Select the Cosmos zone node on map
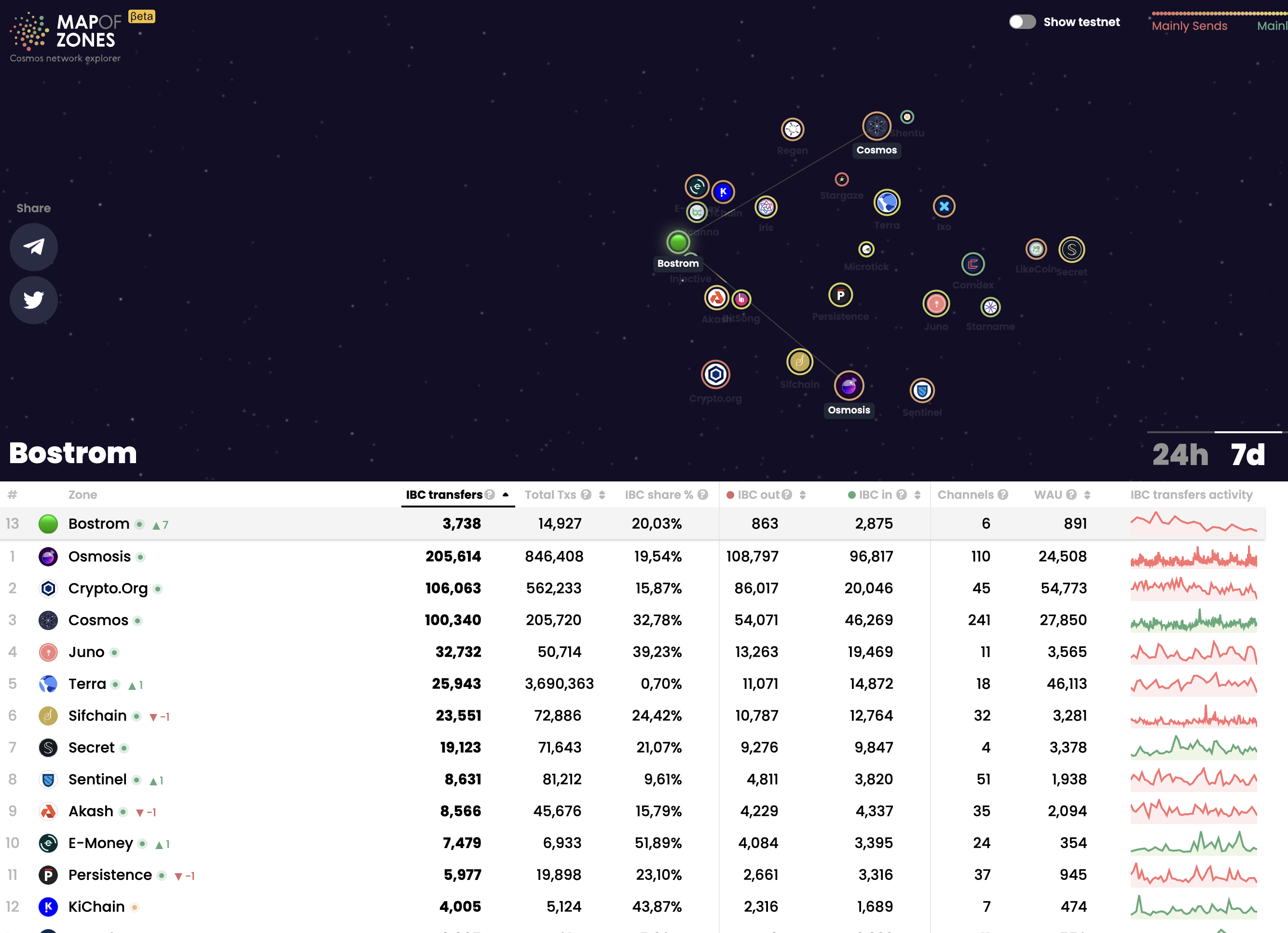The width and height of the screenshot is (1288, 933). tap(876, 126)
